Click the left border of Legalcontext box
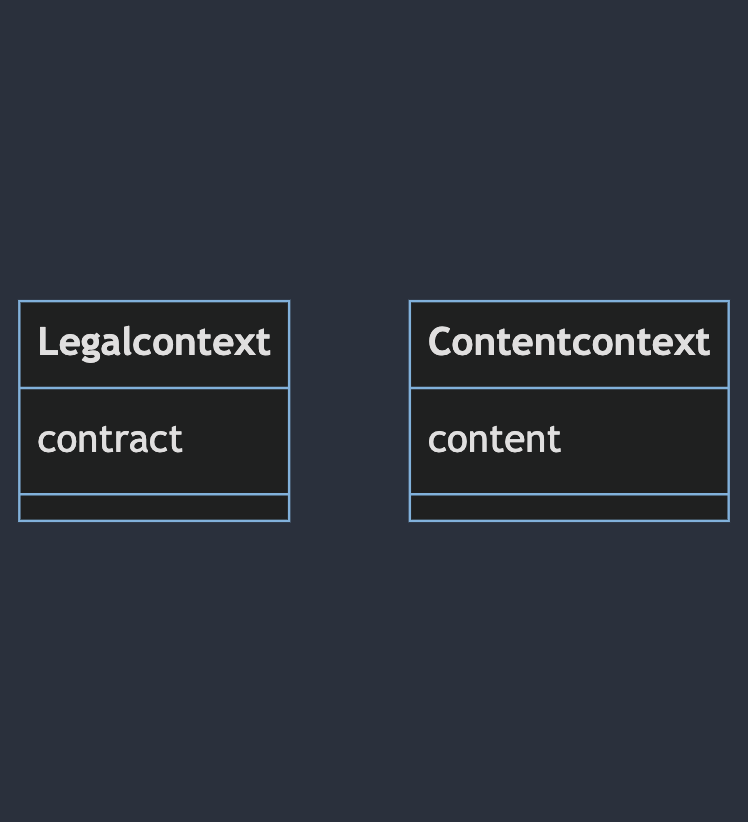The width and height of the screenshot is (748, 822). [x=19, y=410]
